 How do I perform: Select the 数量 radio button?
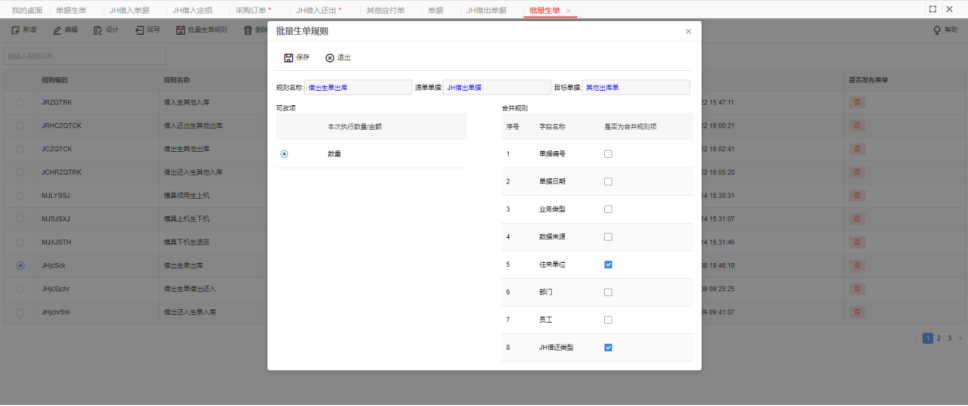pyautogui.click(x=284, y=154)
